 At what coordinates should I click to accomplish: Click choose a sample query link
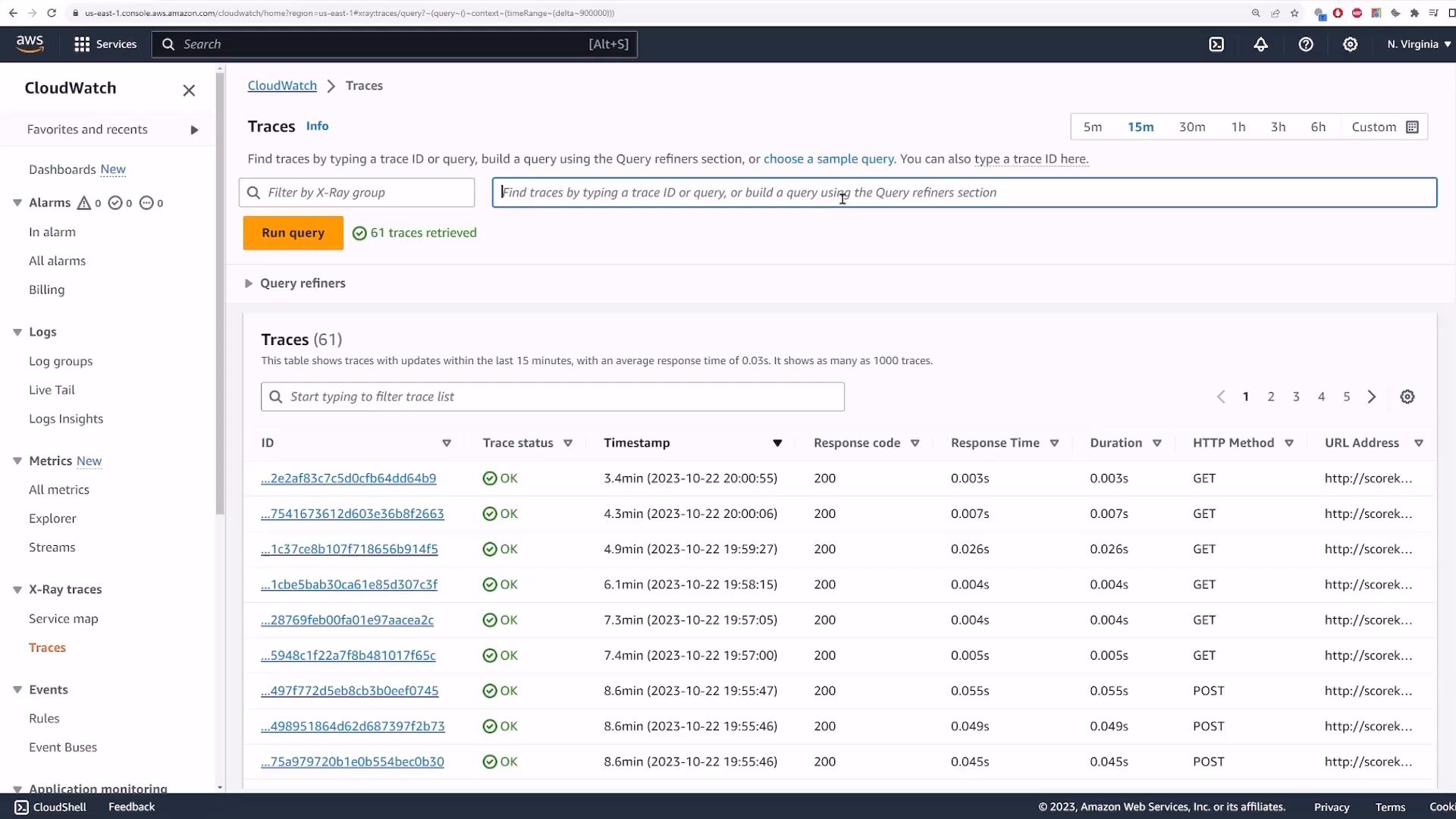(x=828, y=159)
